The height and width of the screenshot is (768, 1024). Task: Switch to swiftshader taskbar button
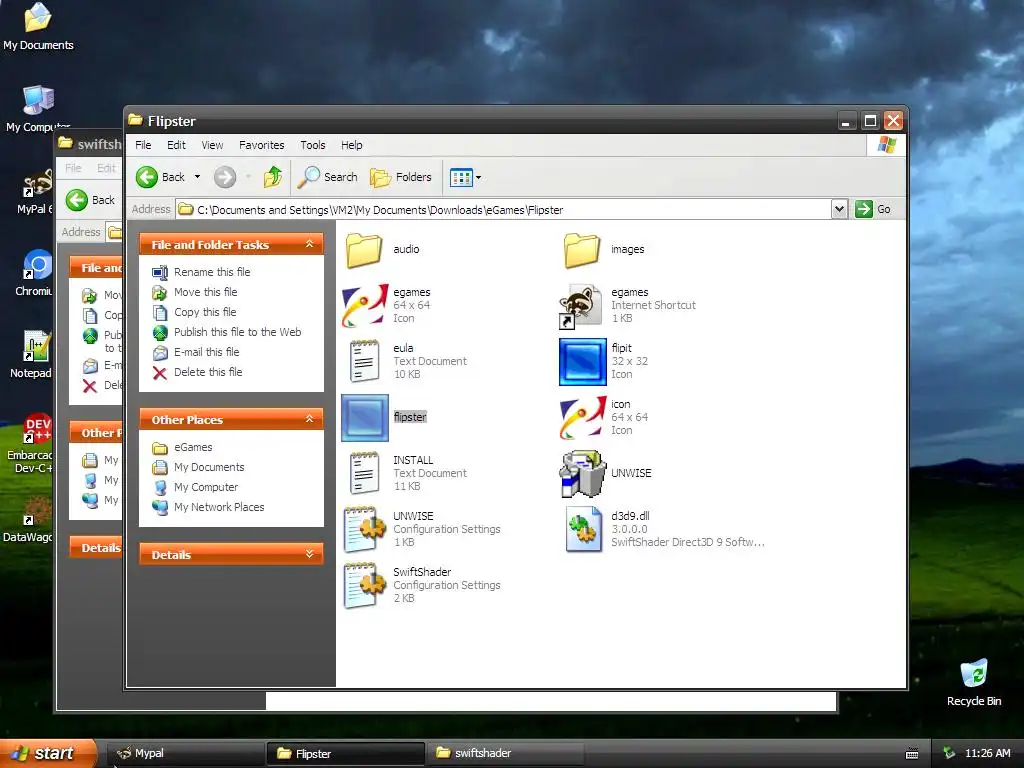(505, 754)
